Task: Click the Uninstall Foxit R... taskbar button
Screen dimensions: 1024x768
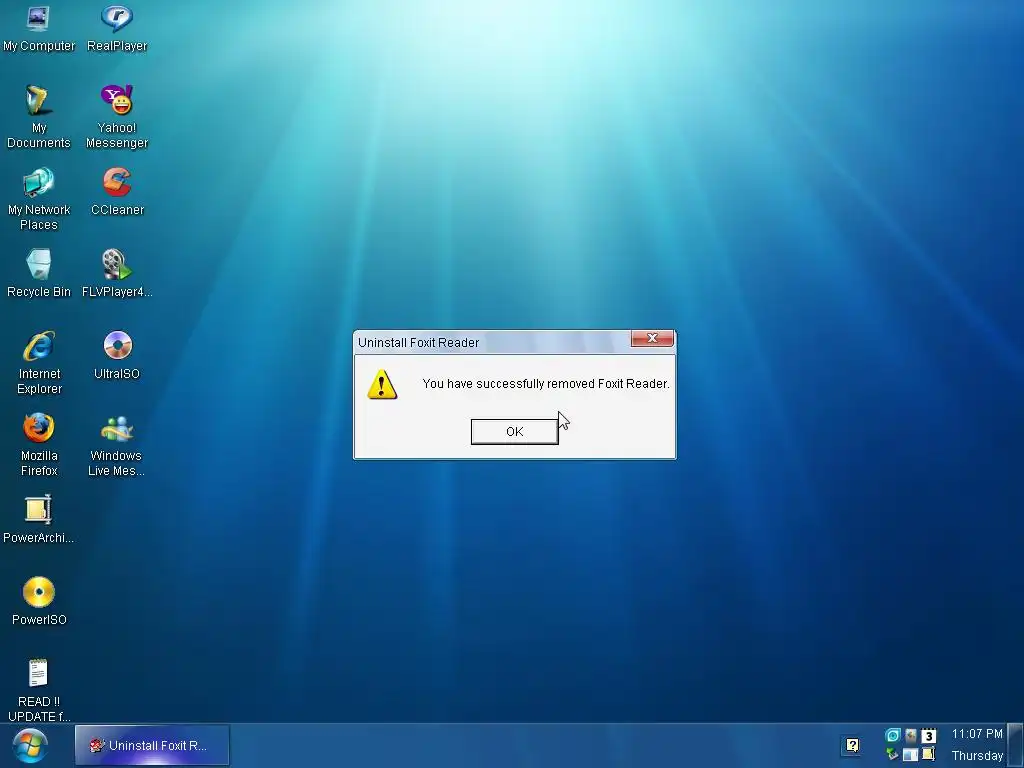Action: point(152,745)
